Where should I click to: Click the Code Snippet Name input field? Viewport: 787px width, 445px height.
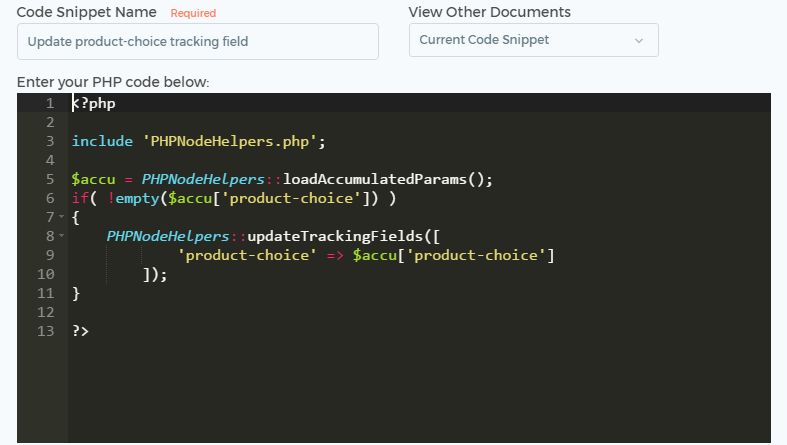(x=198, y=42)
